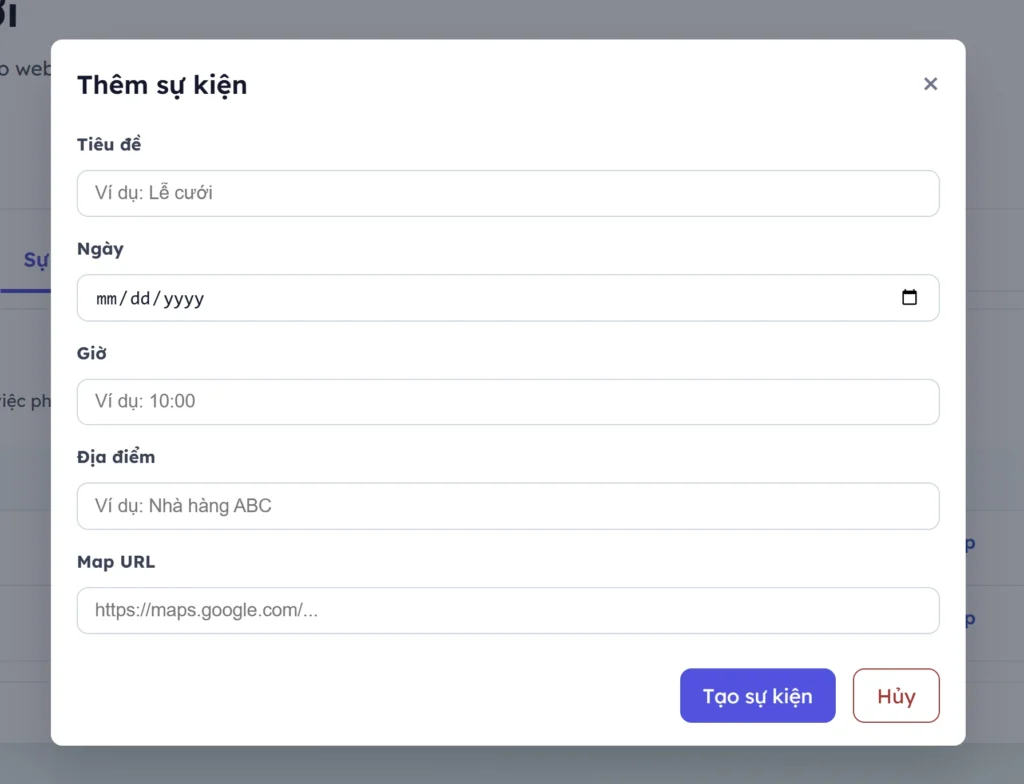The width and height of the screenshot is (1024, 784).
Task: Close the Thêm sự kiện dialog
Action: pos(930,84)
